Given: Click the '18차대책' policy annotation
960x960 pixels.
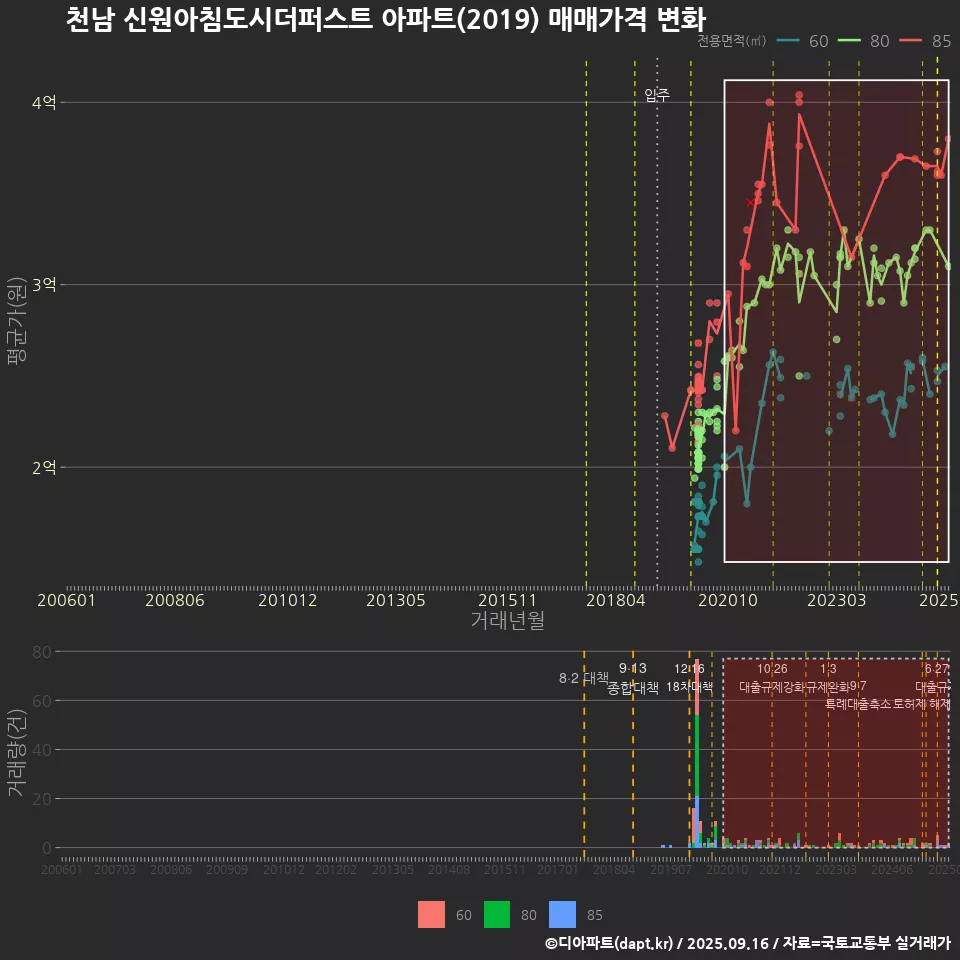Looking at the screenshot, I should tap(689, 687).
